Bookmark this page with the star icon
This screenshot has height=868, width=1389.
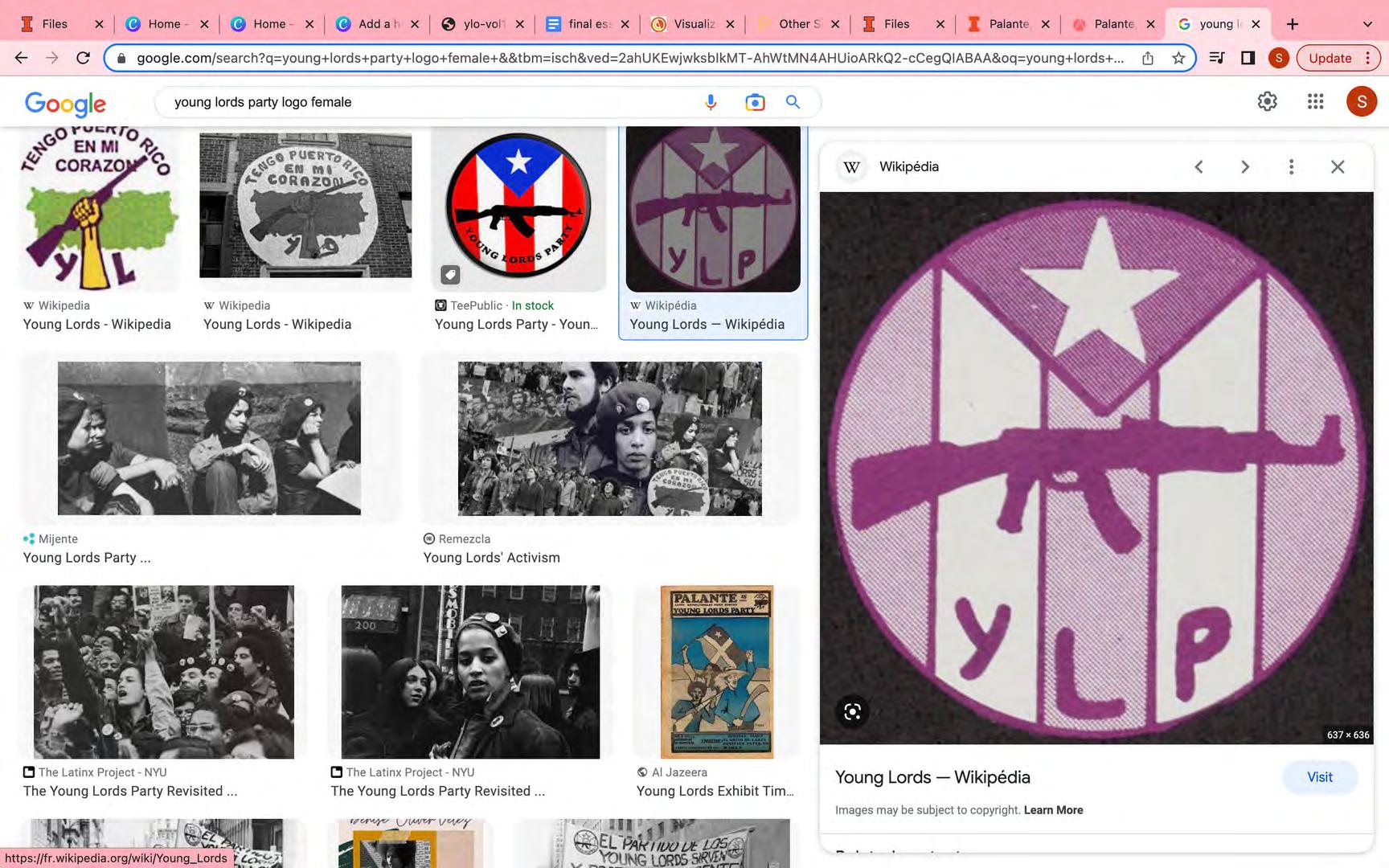pos(1178,58)
